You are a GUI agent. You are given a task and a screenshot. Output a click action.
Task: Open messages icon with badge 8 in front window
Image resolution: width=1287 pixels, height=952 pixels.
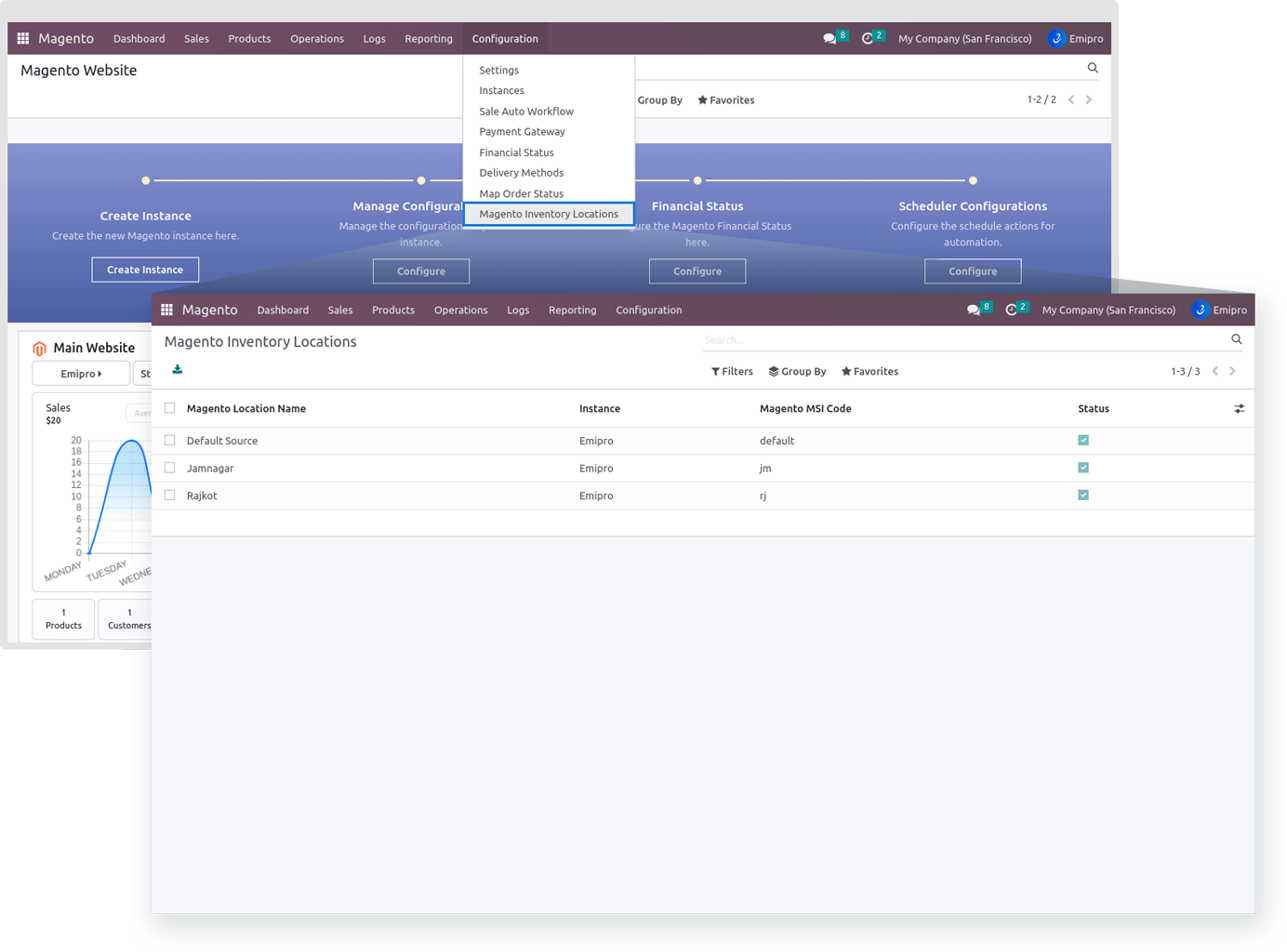[974, 310]
